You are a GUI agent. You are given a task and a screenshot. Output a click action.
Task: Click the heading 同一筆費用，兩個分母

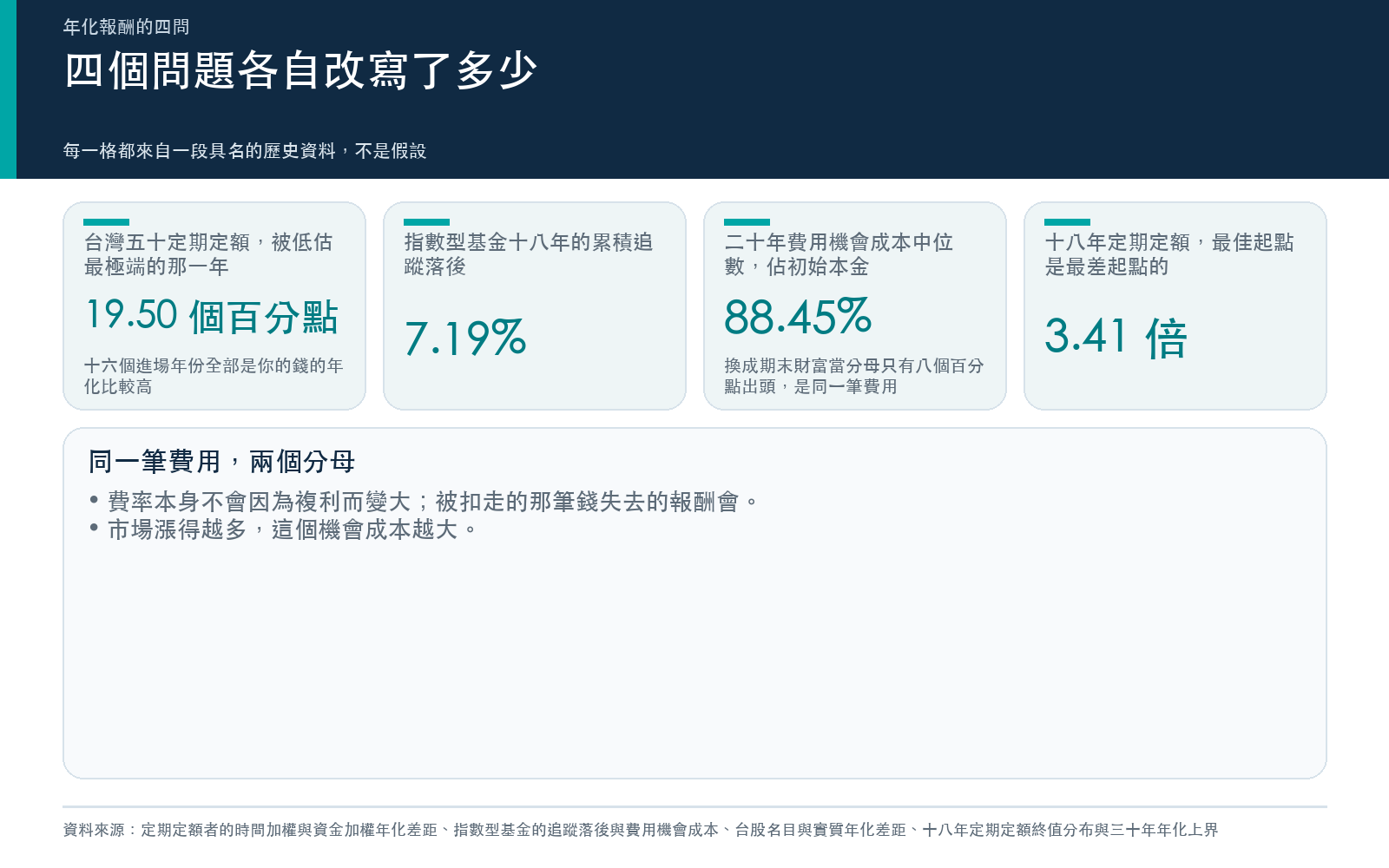(221, 462)
